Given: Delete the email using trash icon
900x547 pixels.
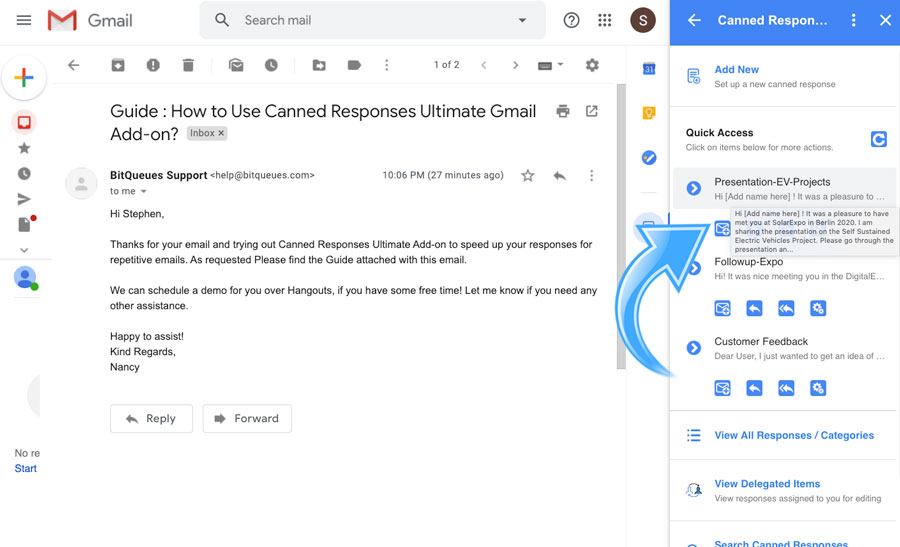Looking at the screenshot, I should 188,65.
